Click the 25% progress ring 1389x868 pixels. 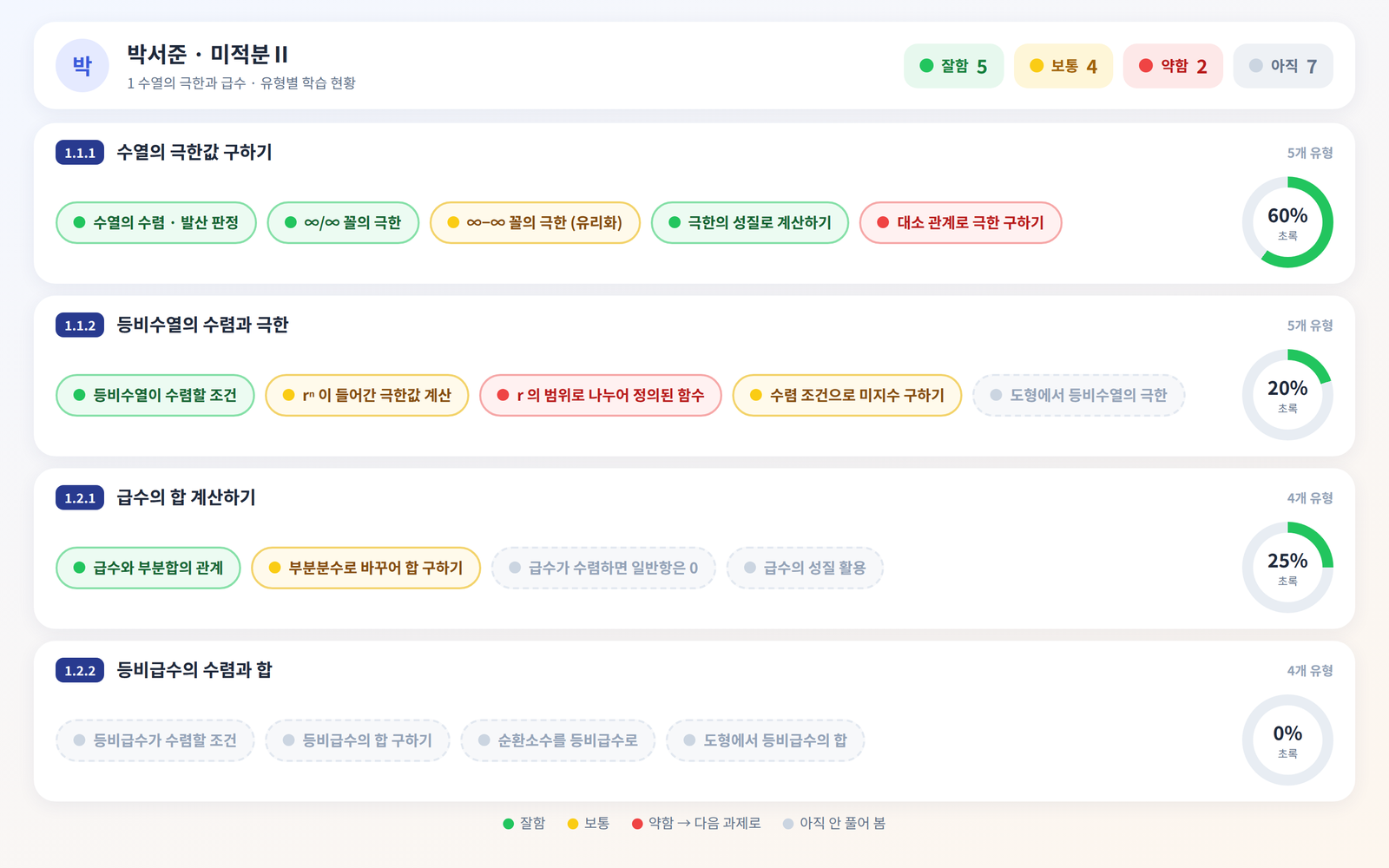pyautogui.click(x=1287, y=568)
